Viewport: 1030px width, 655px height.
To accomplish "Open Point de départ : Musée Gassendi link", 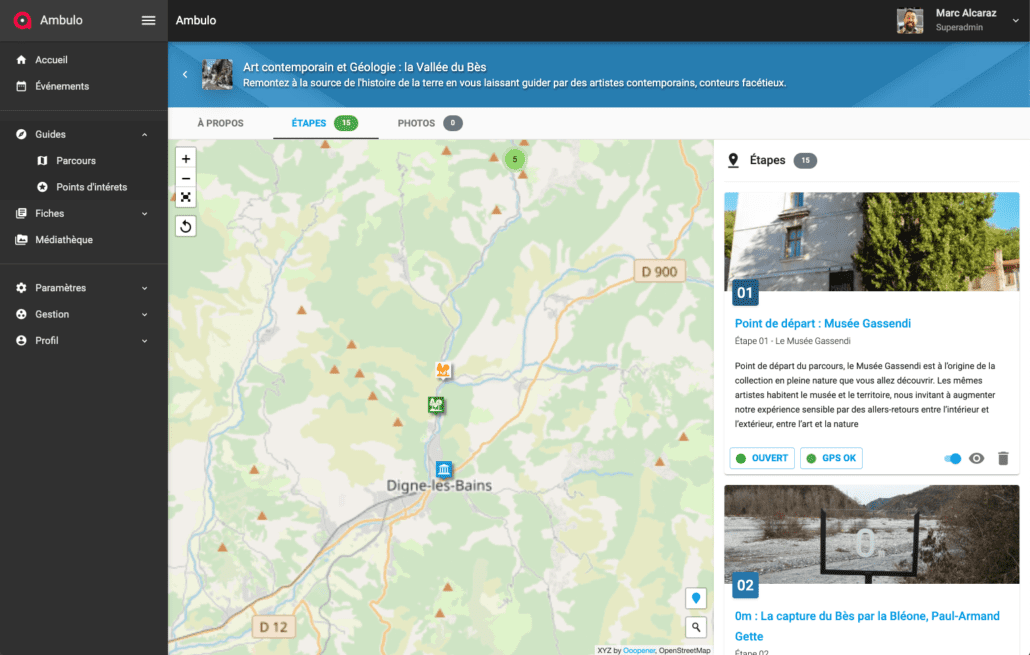I will click(823, 323).
